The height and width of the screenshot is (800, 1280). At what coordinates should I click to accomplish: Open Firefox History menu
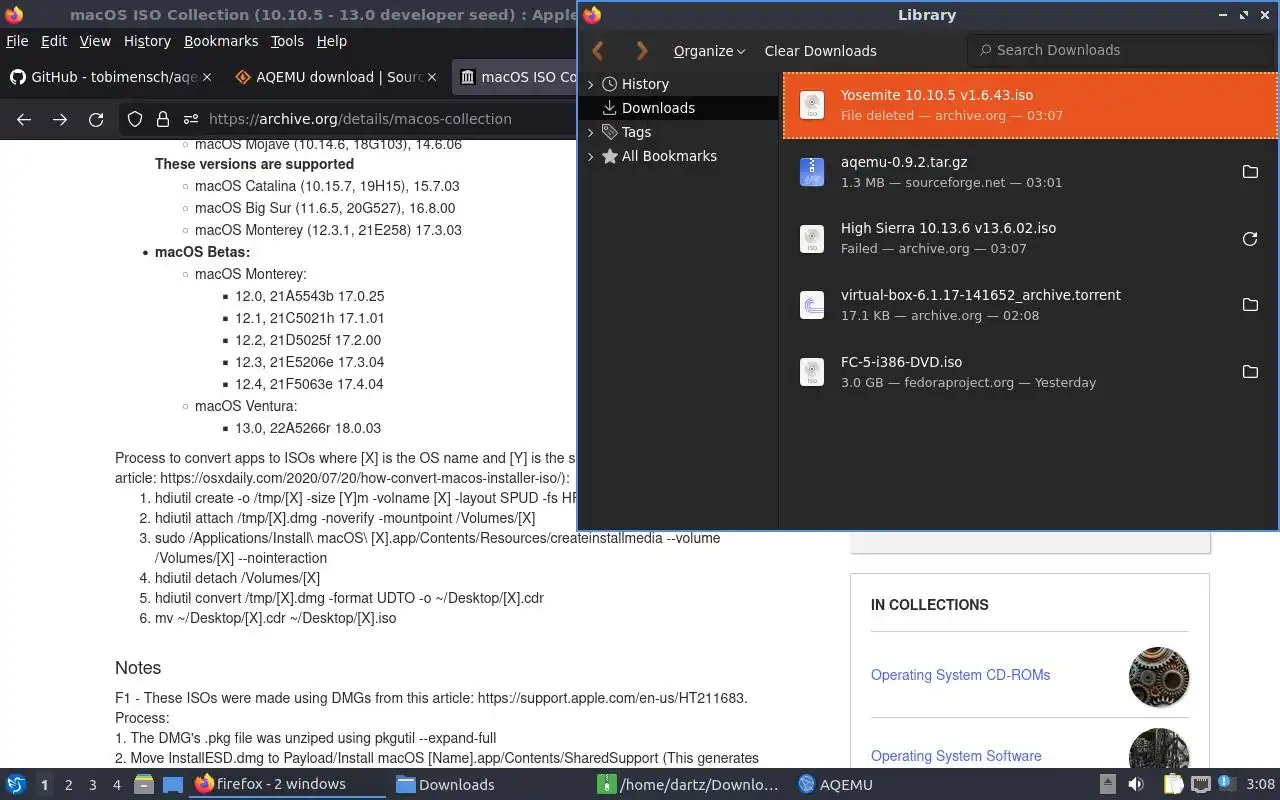click(x=147, y=41)
